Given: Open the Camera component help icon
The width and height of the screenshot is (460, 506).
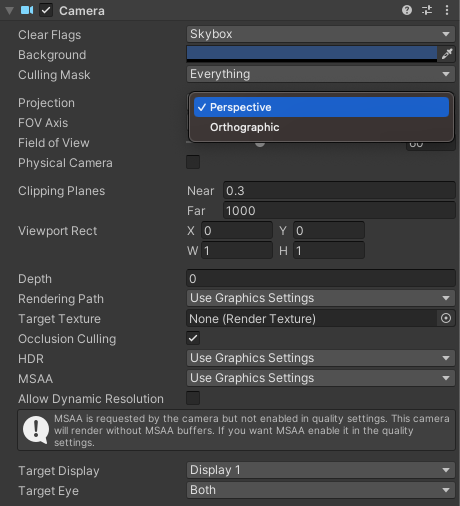Looking at the screenshot, I should (407, 10).
